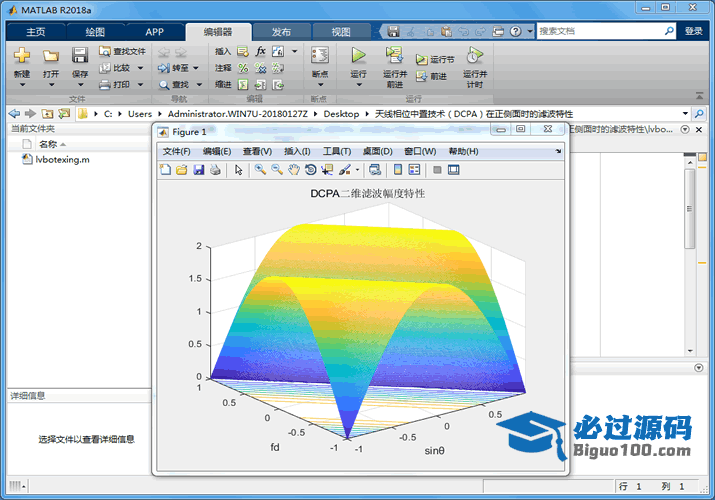This screenshot has width=715, height=500.
Task: Click the Up One Level folder icon
Action: [47, 113]
